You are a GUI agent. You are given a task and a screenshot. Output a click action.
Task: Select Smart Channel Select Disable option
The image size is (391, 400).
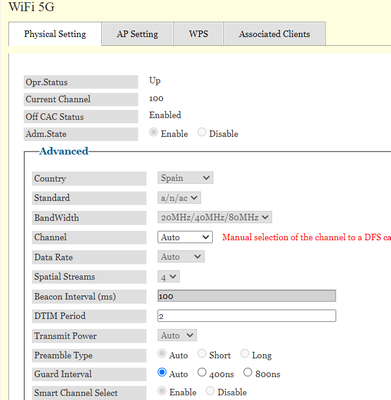pos(210,391)
